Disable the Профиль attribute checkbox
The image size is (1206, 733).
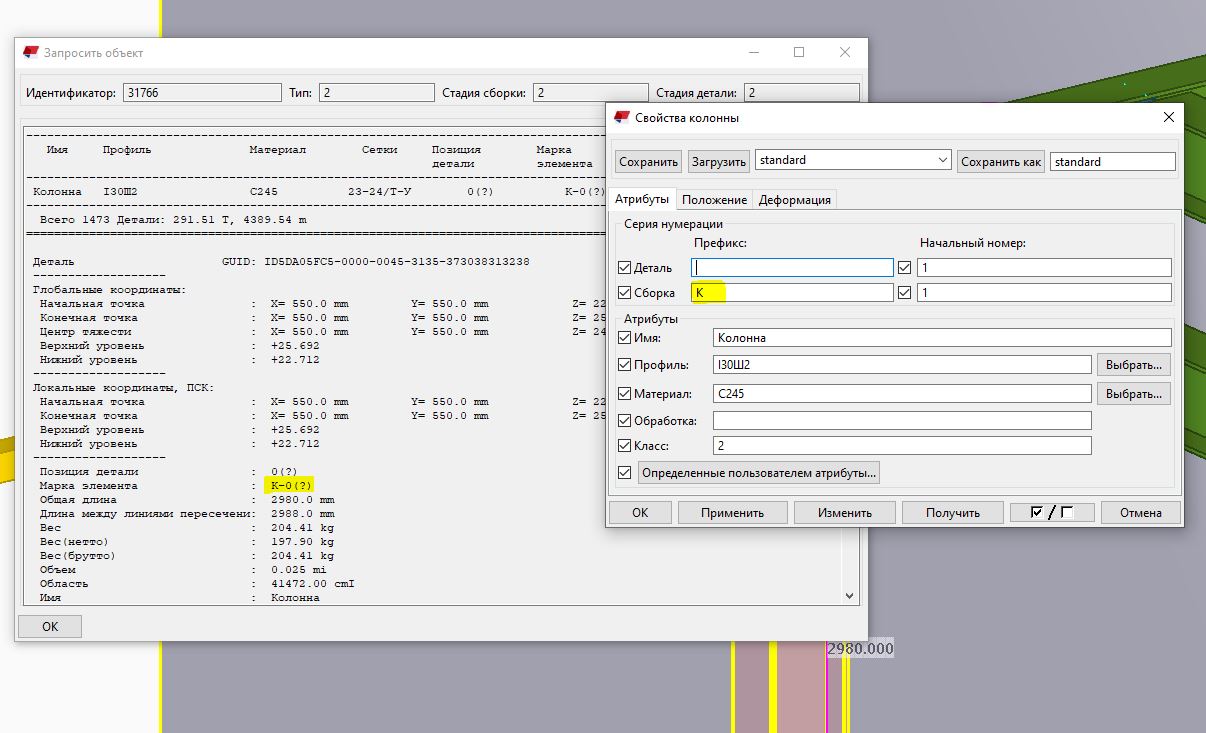pos(625,365)
